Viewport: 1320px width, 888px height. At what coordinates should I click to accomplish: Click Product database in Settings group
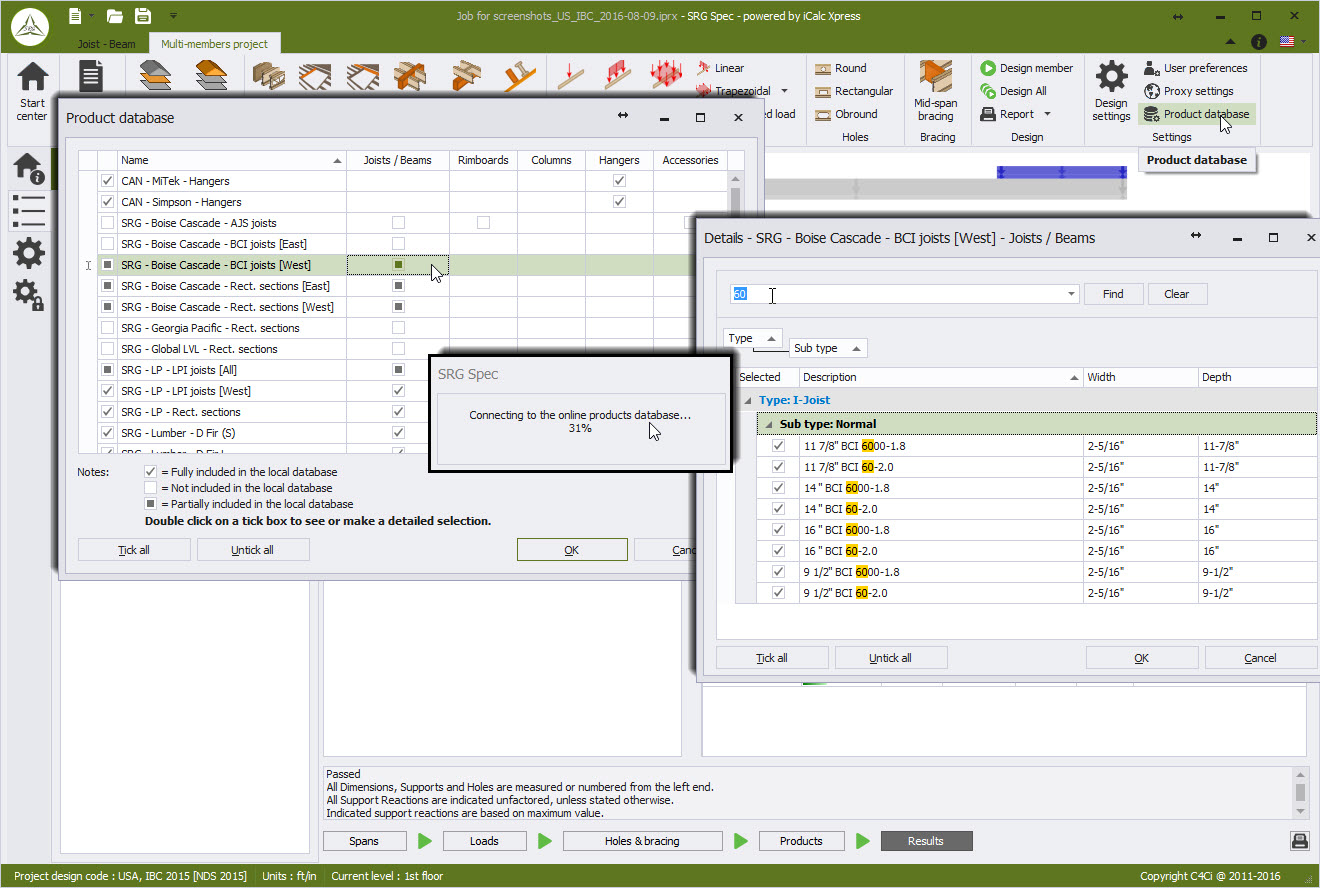coord(1196,114)
